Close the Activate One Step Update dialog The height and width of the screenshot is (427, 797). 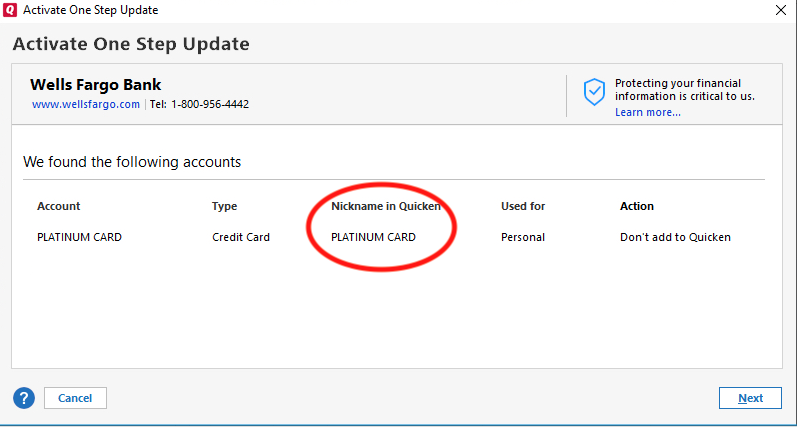click(781, 10)
